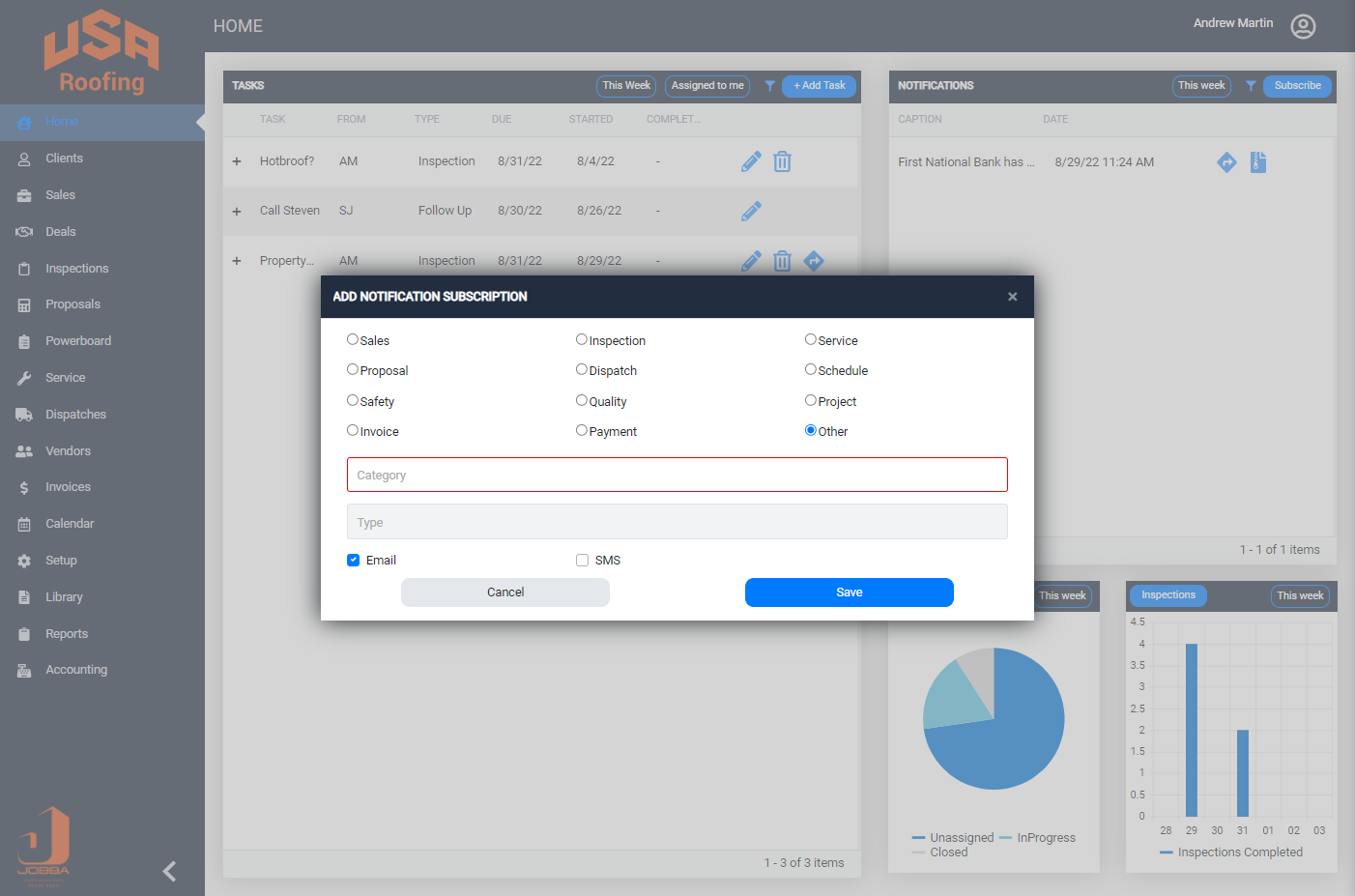This screenshot has height=896, width=1355.
Task: Open the notification document icon
Action: click(1257, 162)
